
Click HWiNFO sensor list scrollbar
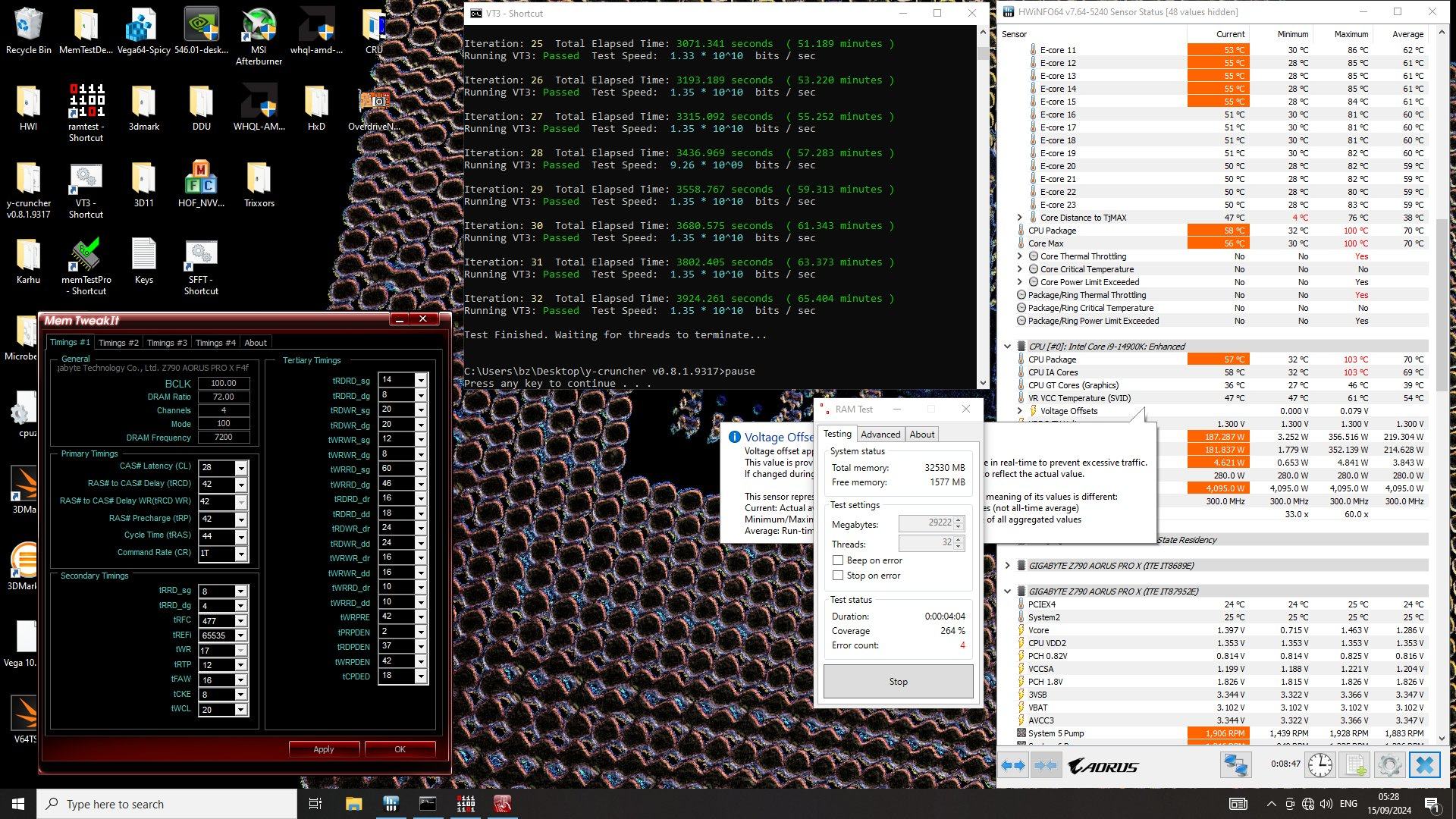click(x=1442, y=385)
